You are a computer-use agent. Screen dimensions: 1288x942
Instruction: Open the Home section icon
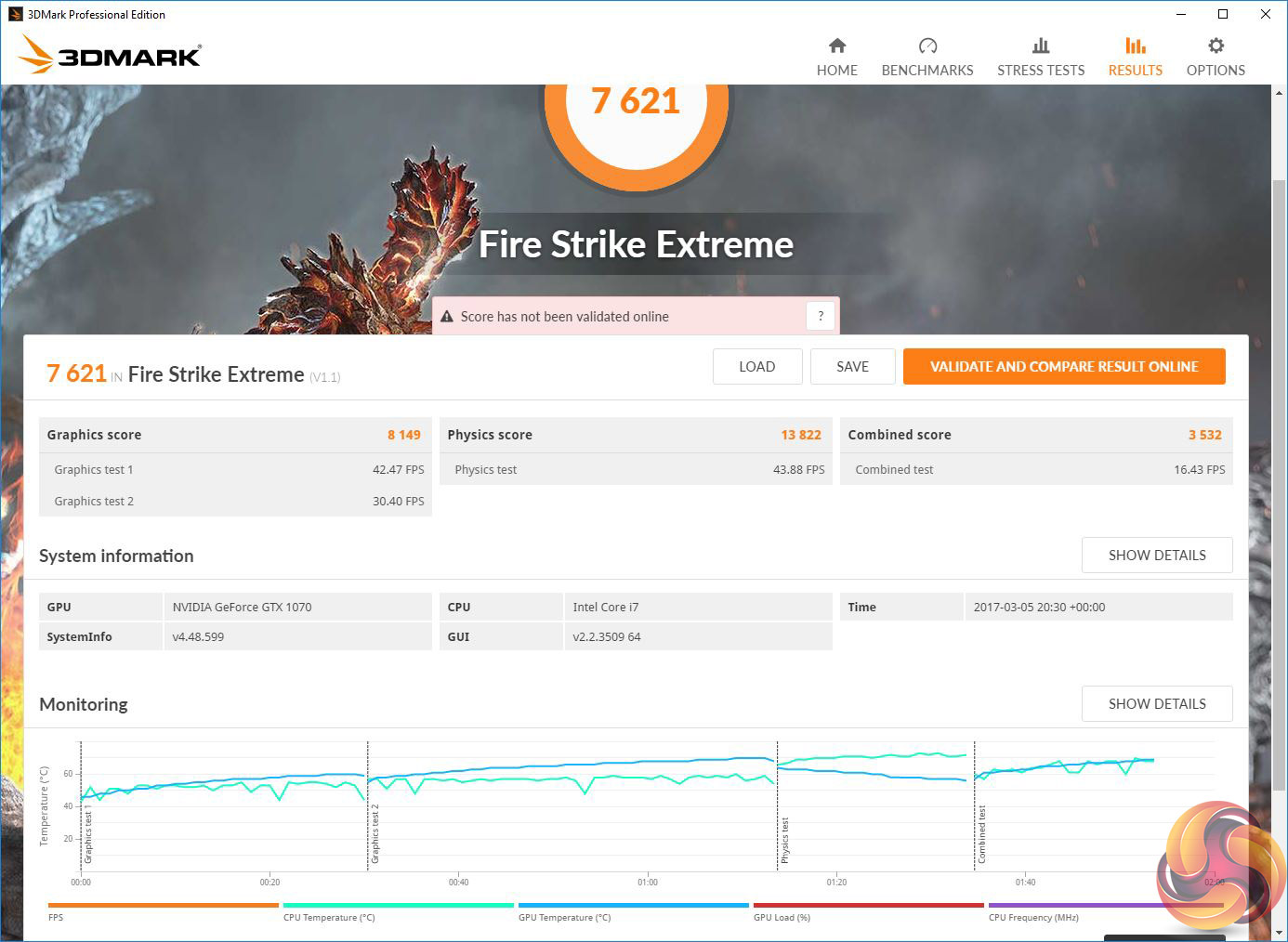coord(837,46)
